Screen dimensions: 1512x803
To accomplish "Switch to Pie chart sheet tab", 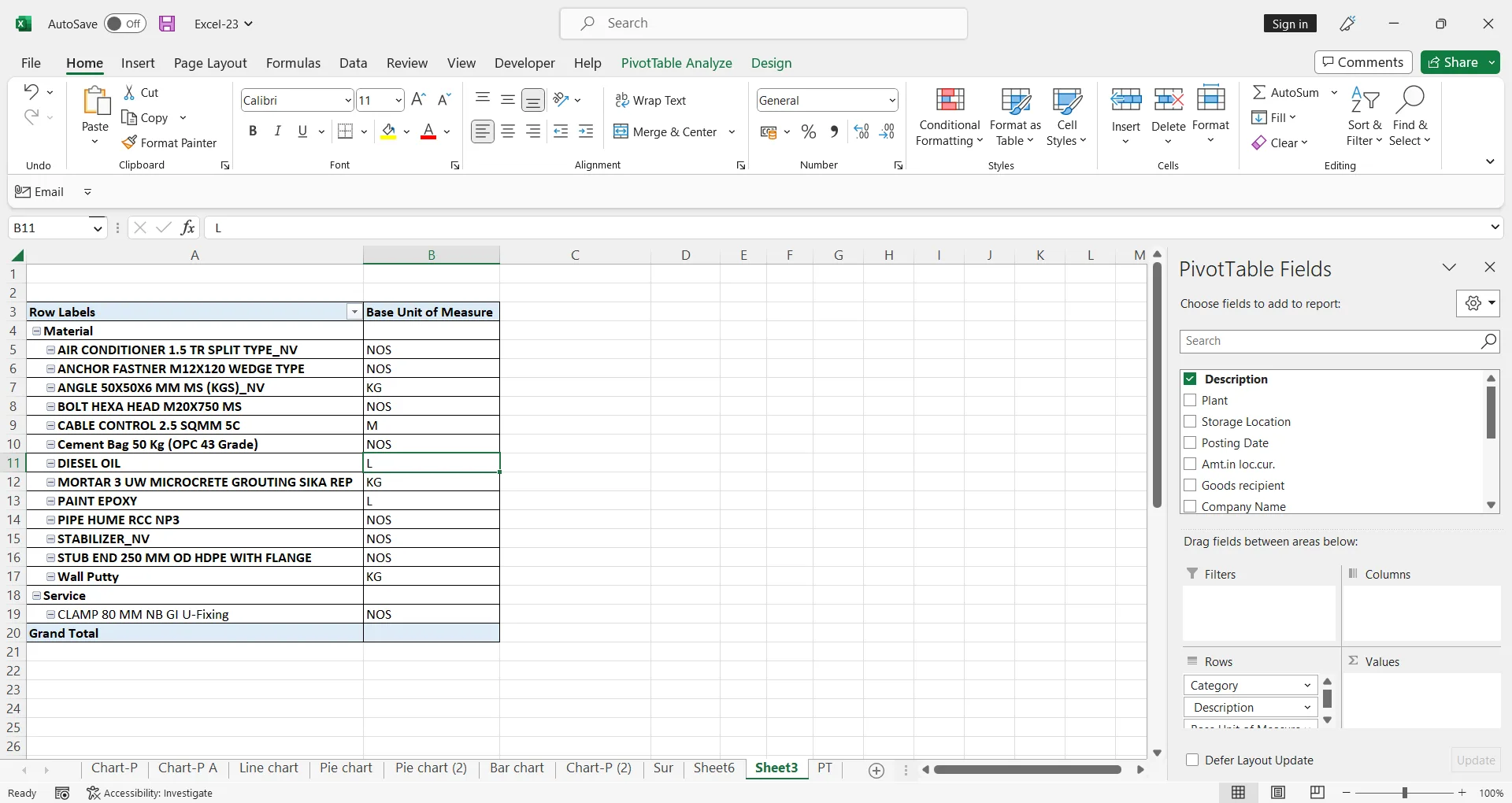I will [x=346, y=768].
